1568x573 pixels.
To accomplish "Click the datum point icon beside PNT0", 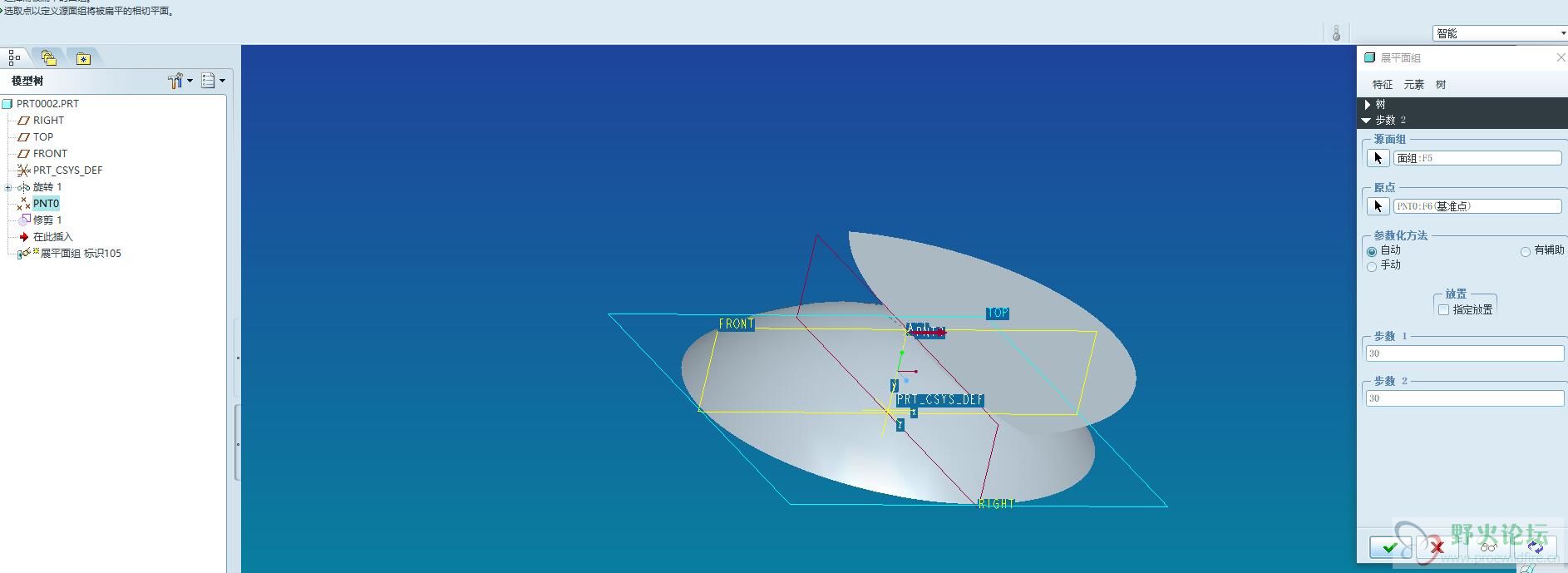I will 23,203.
